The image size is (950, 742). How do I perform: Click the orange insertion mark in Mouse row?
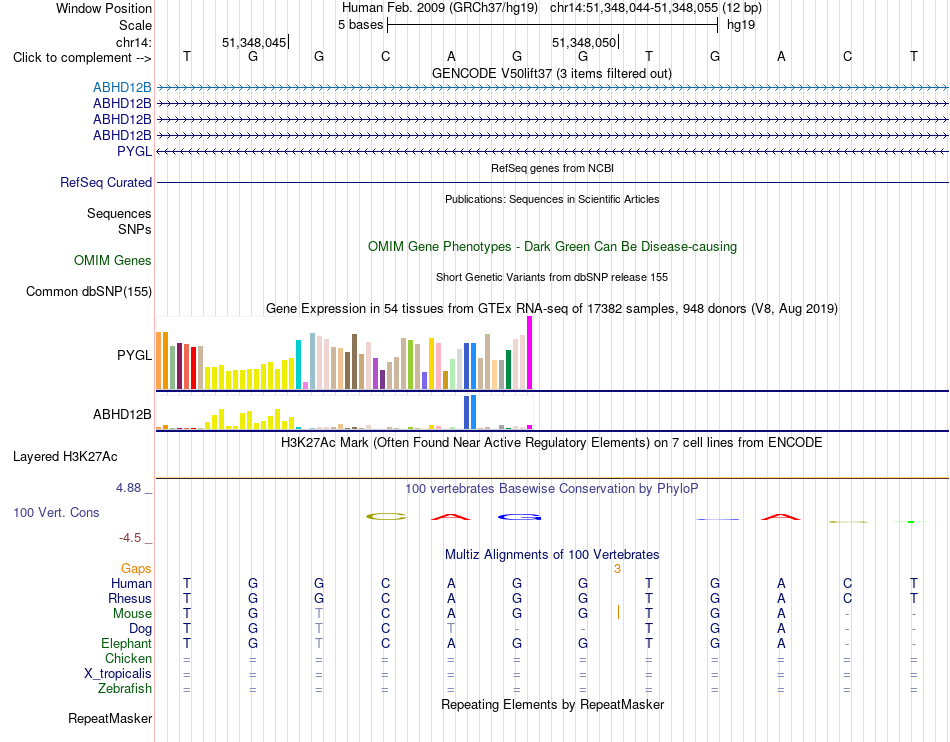[x=618, y=612]
